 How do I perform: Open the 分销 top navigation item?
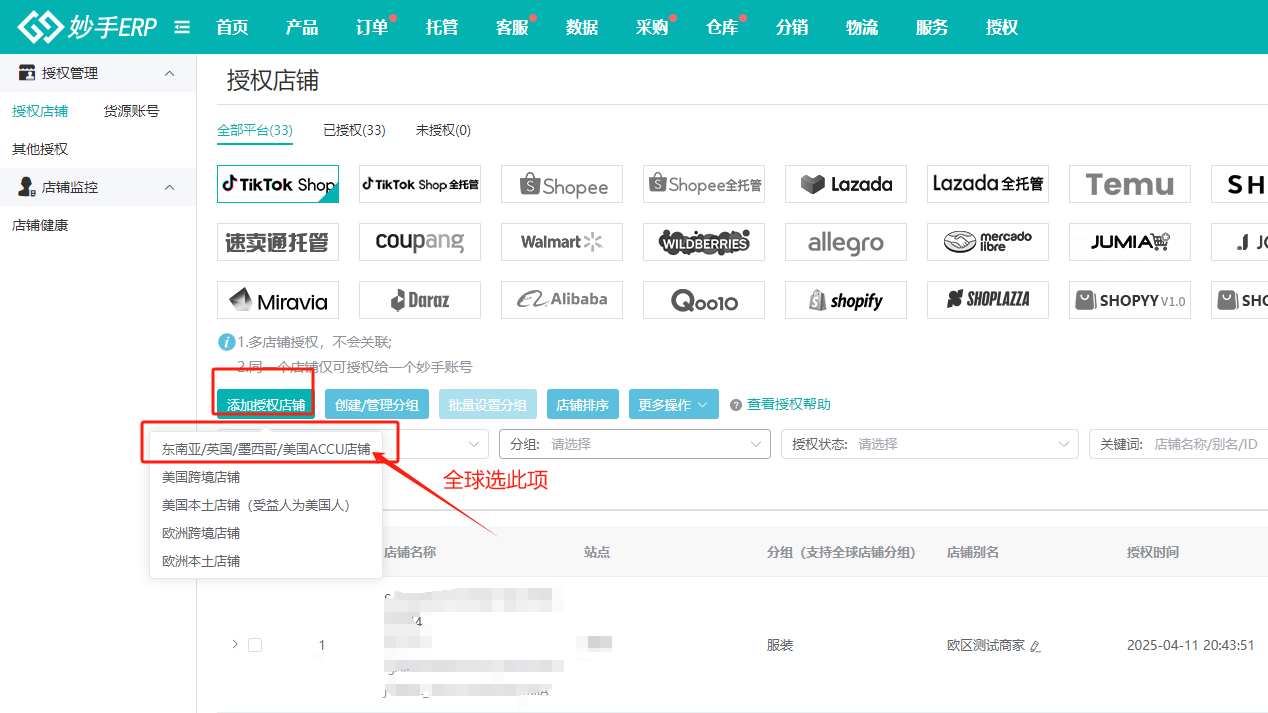(792, 27)
